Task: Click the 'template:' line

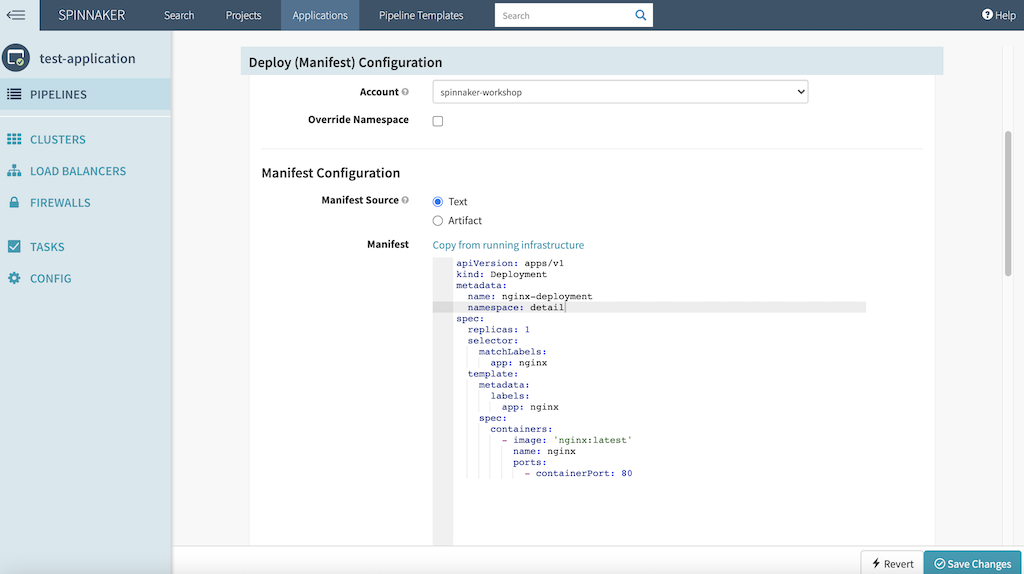Action: click(492, 374)
